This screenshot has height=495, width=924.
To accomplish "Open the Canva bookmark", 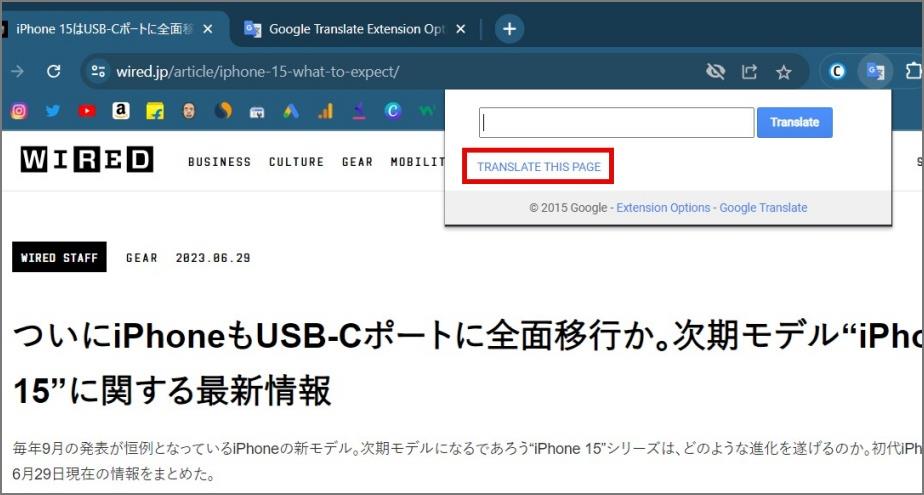I will 393,111.
